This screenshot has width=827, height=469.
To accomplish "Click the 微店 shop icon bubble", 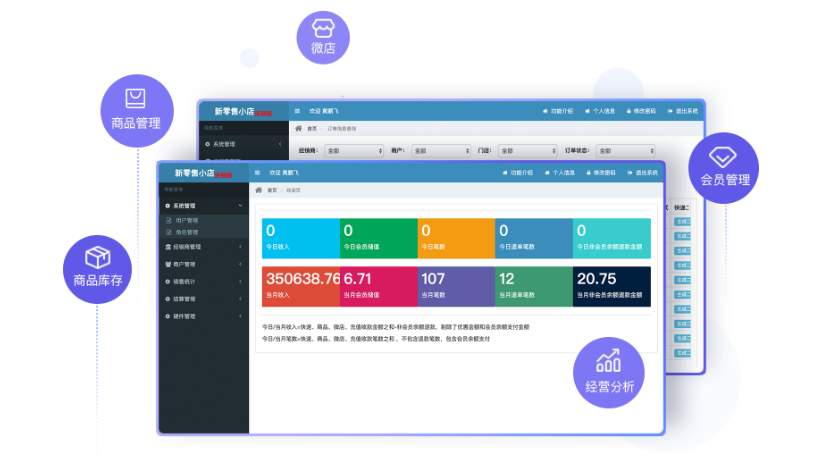I will (322, 37).
